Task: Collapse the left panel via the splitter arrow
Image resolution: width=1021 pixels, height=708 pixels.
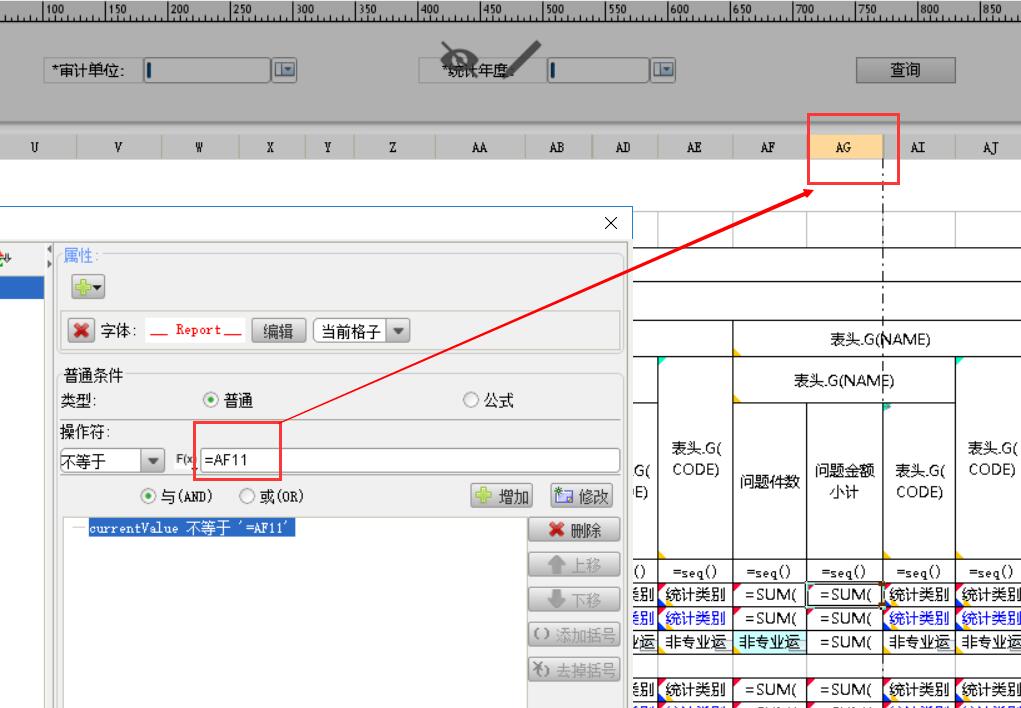Action: pyautogui.click(x=50, y=254)
